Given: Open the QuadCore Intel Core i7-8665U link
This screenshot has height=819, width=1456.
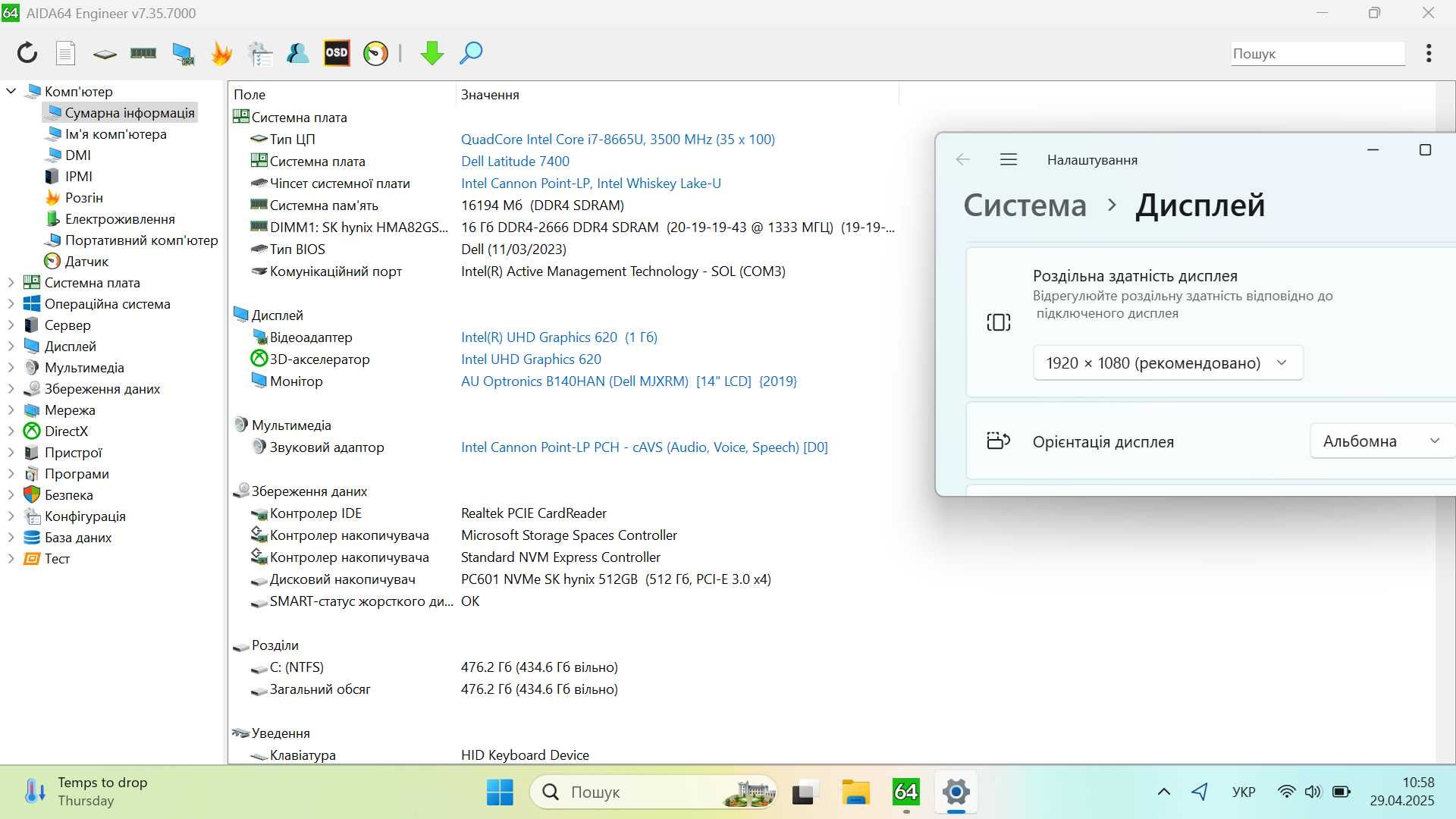Looking at the screenshot, I should (x=618, y=139).
